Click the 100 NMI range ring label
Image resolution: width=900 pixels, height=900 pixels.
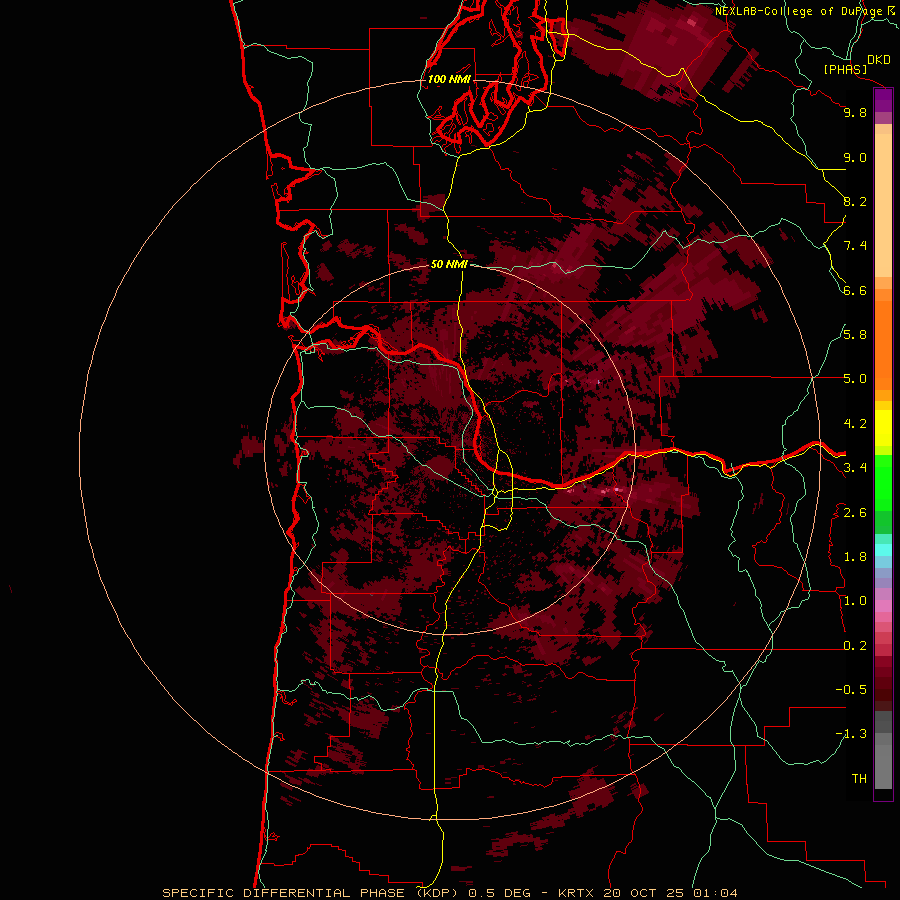click(449, 79)
